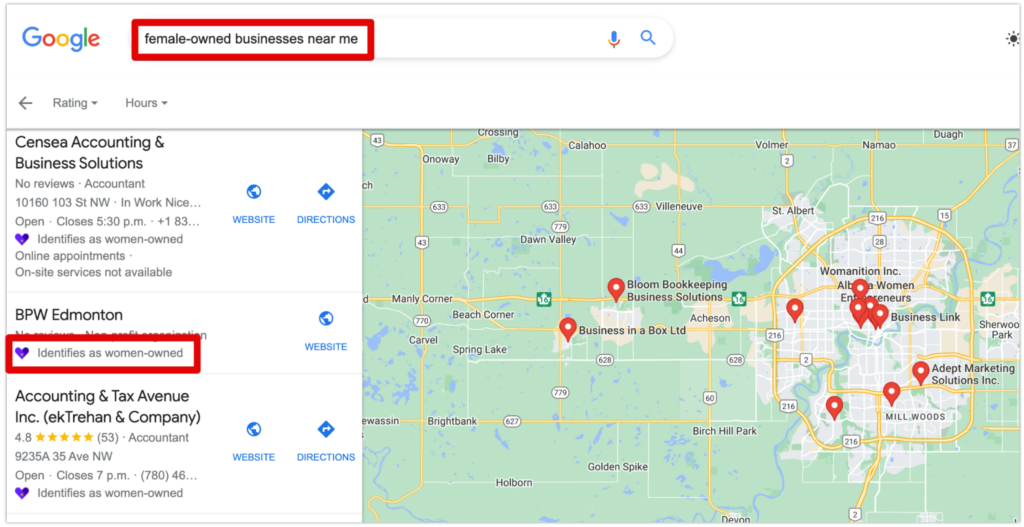Open Accounting & Tax Avenue website icon

pyautogui.click(x=254, y=429)
